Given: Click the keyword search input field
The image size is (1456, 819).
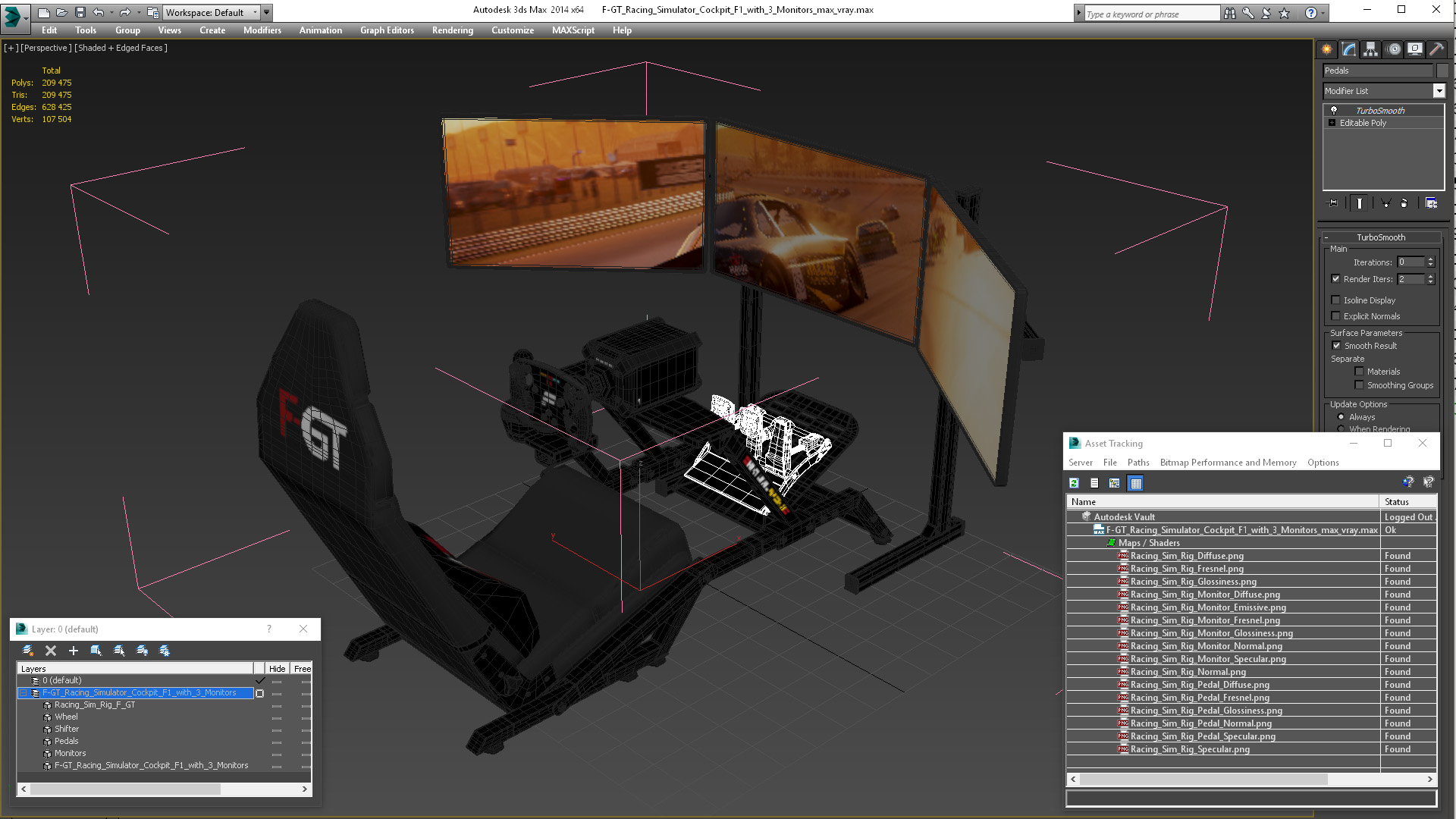Looking at the screenshot, I should click(x=1151, y=14).
